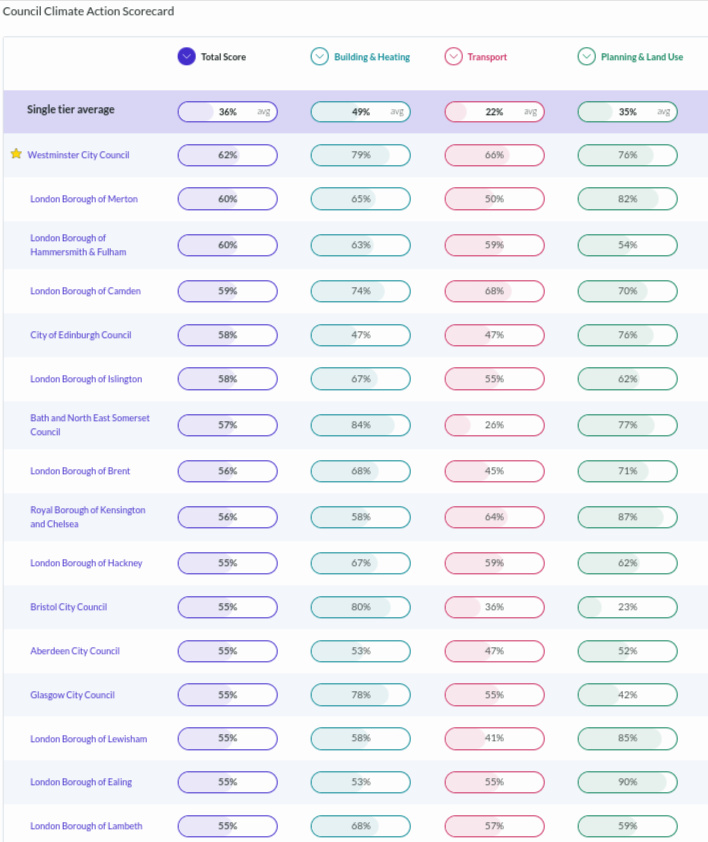Open Glasgow City Council page
The image size is (708, 842).
pyautogui.click(x=72, y=695)
